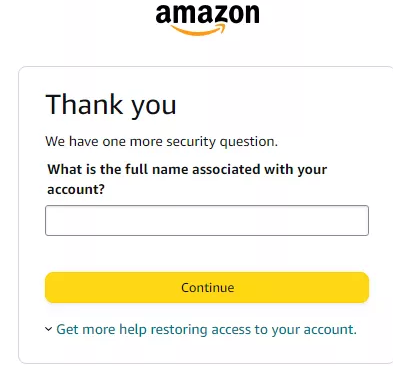The height and width of the screenshot is (366, 393).
Task: Select the security question label text
Action: click(x=187, y=179)
